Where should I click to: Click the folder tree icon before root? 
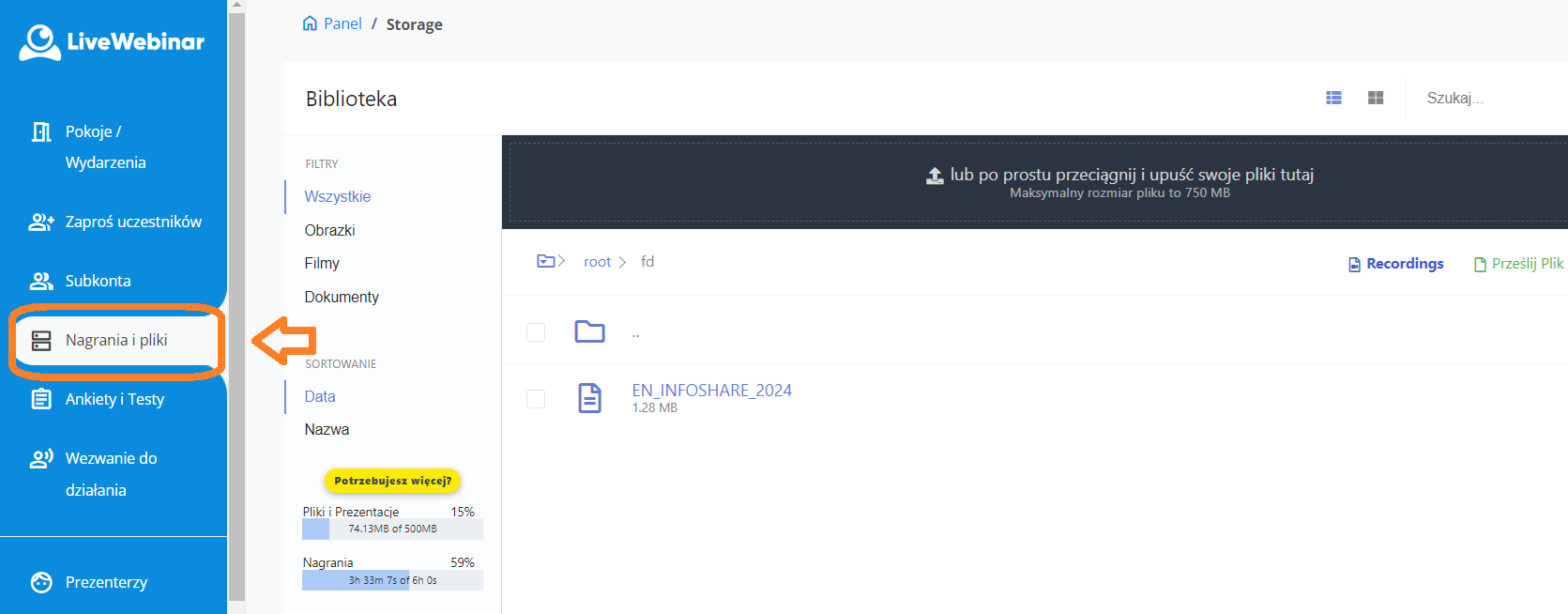[x=546, y=261]
